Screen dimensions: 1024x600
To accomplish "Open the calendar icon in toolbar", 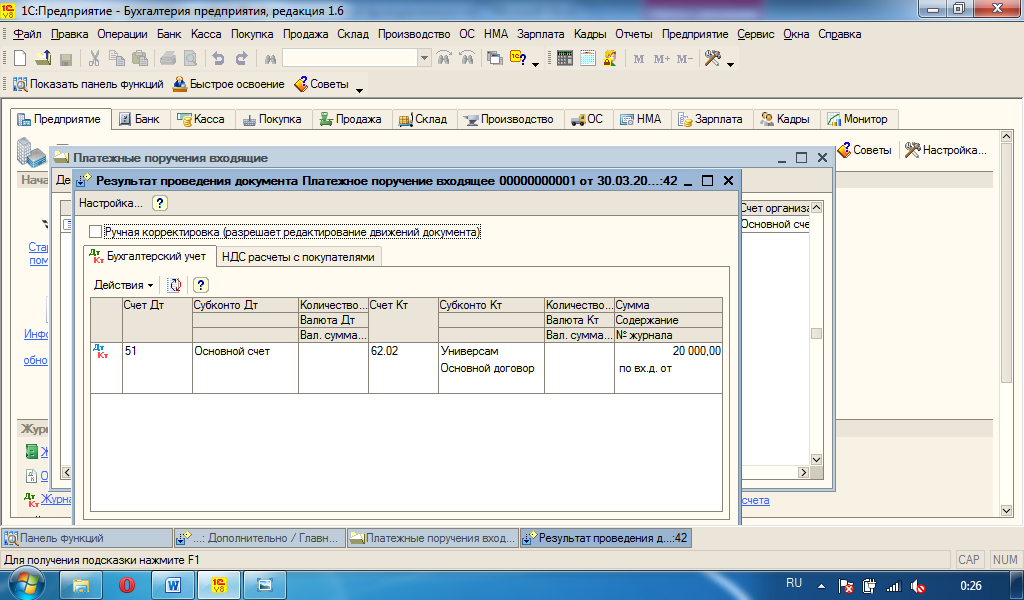I will (x=587, y=59).
